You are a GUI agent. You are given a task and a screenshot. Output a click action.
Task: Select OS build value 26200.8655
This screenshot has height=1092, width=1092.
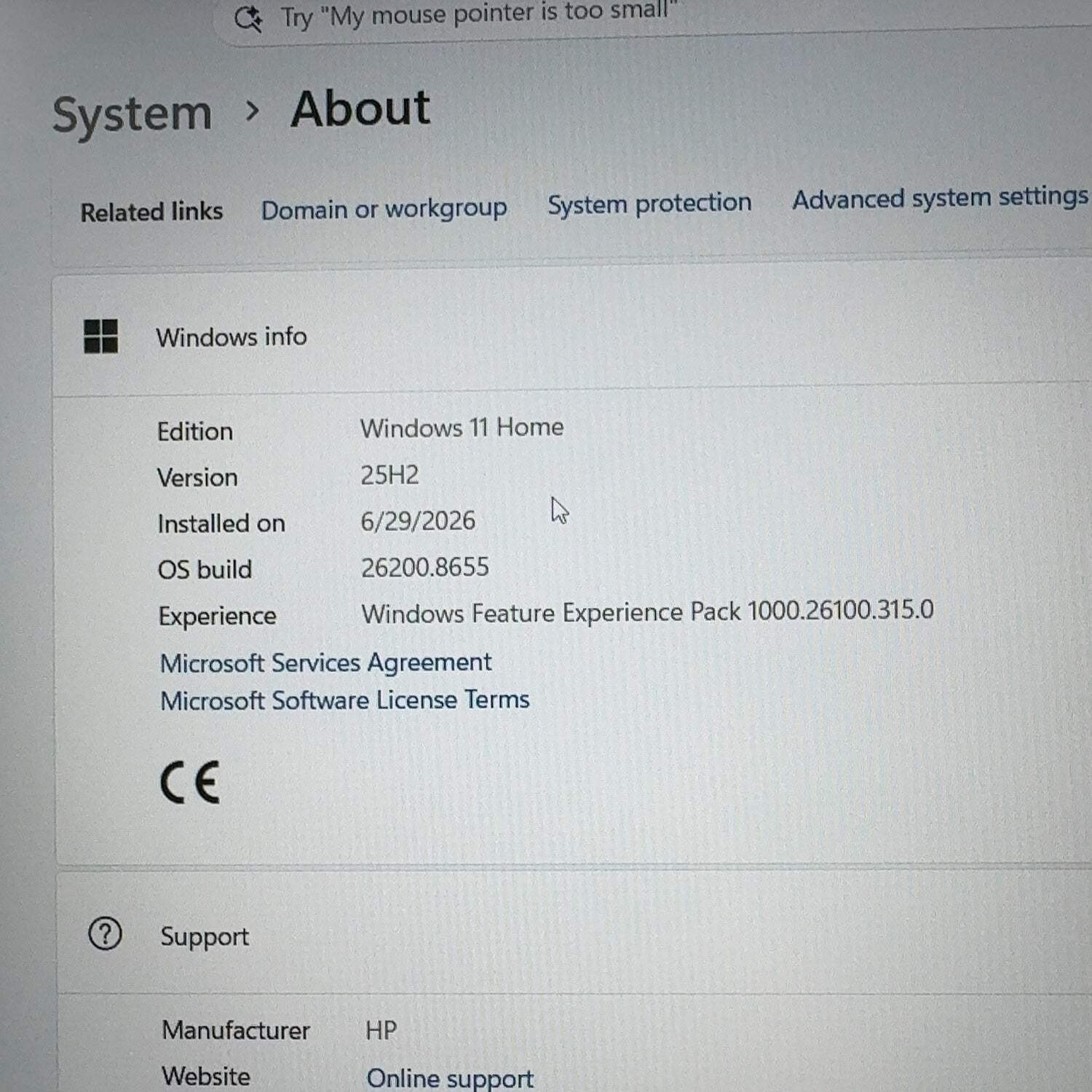[425, 568]
